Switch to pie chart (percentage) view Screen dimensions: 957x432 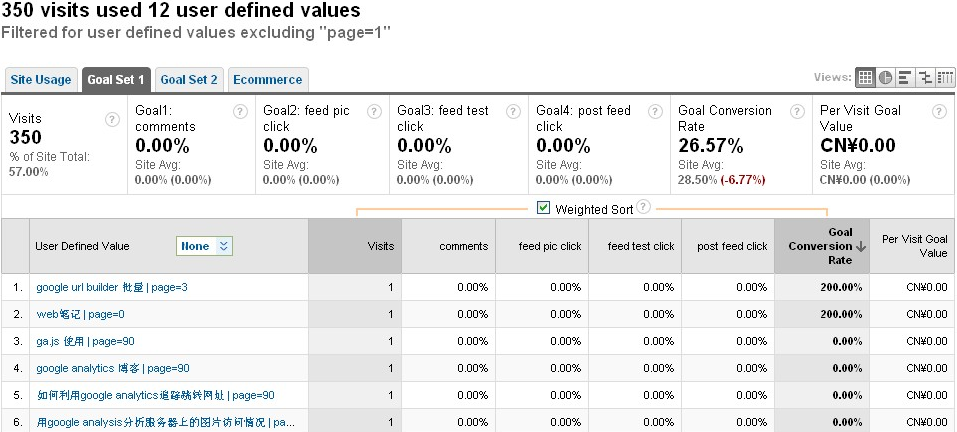pyautogui.click(x=885, y=77)
